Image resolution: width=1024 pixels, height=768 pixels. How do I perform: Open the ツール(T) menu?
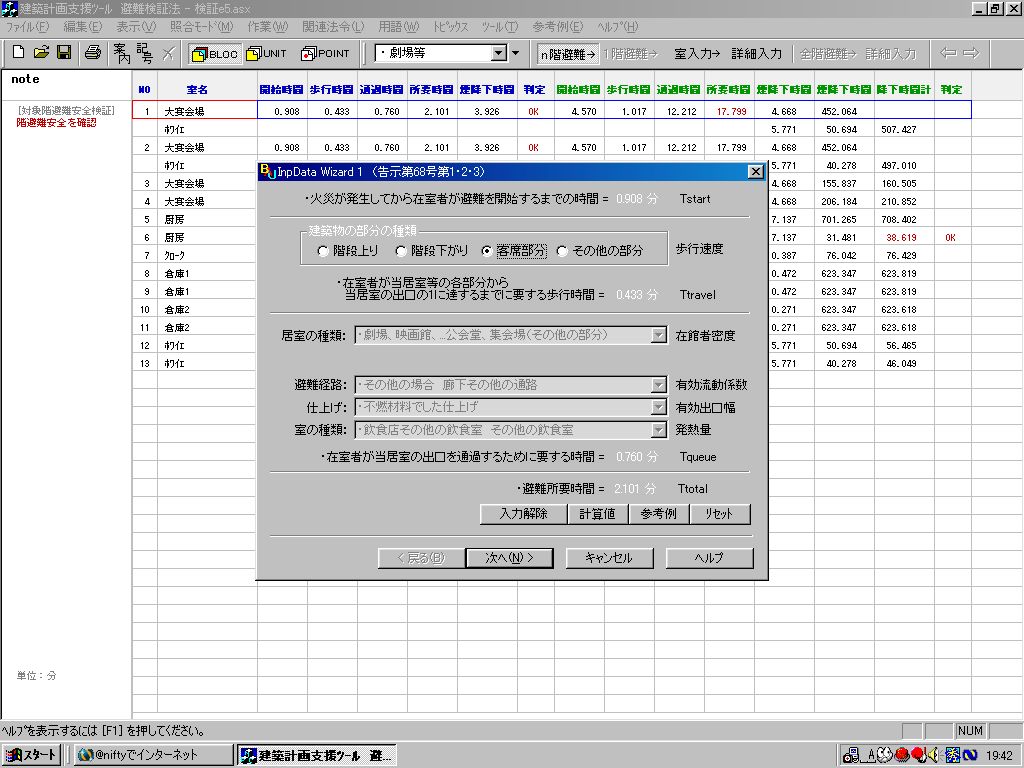tap(500, 27)
